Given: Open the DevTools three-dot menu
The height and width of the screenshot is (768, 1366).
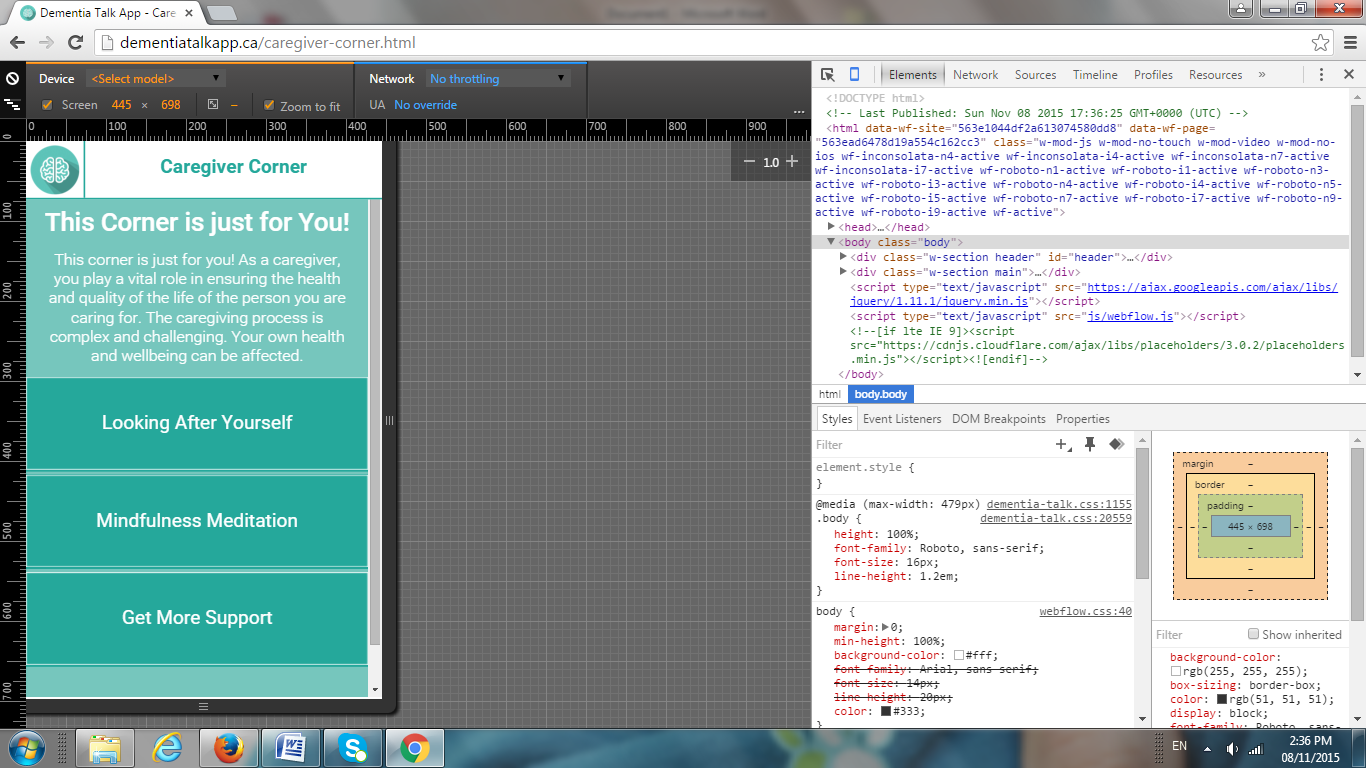Looking at the screenshot, I should click(1321, 75).
